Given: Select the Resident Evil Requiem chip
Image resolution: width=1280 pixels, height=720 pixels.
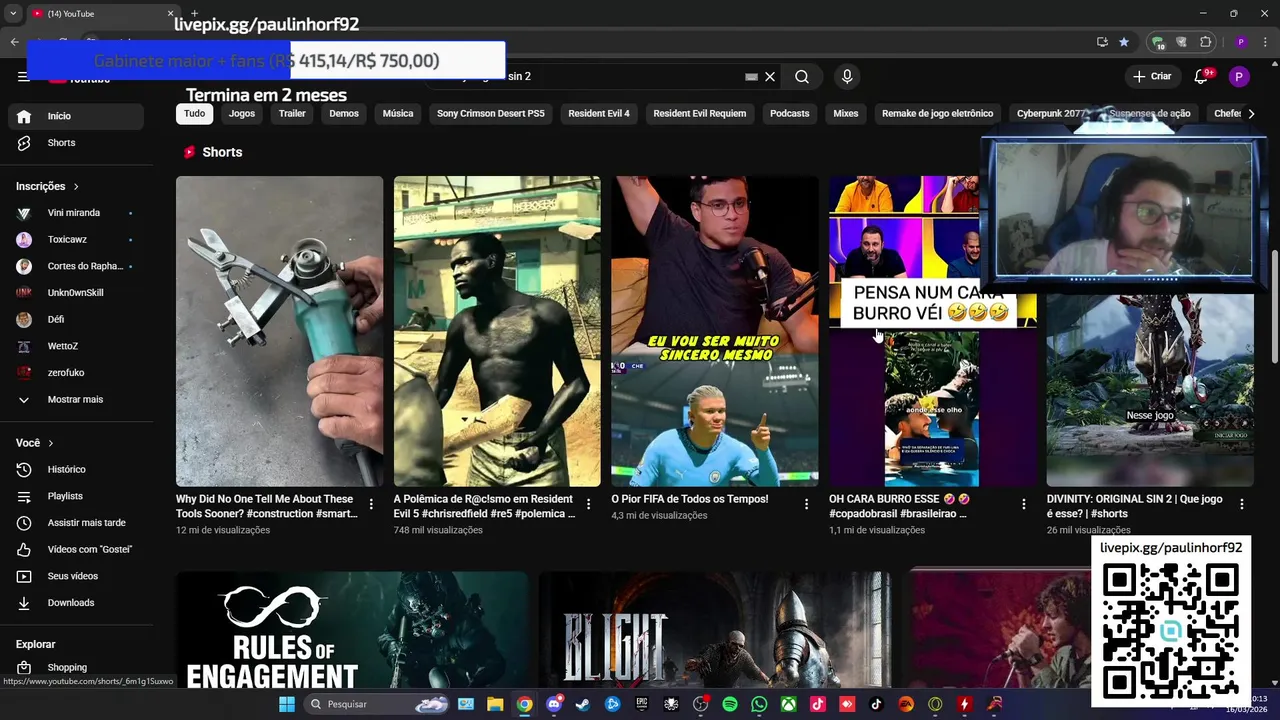Looking at the screenshot, I should 700,114.
